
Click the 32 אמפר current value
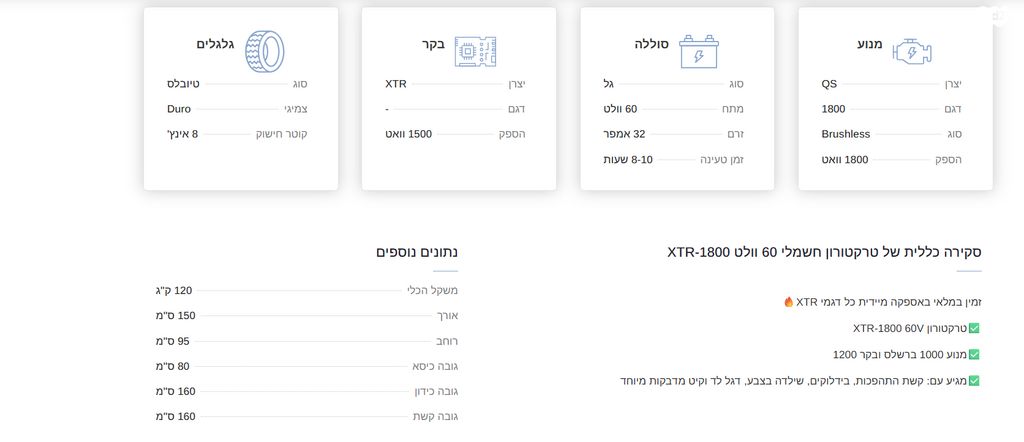click(x=624, y=134)
